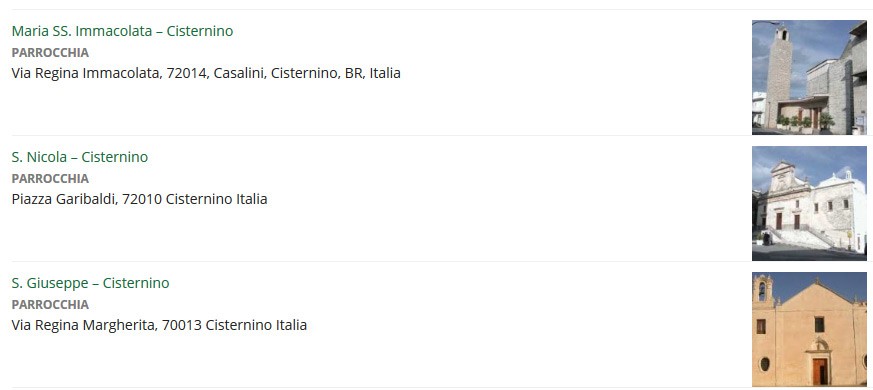Viewport: 873px width, 390px height.
Task: Open the S. Giuseppe – Cisternino parish link
Action: tap(90, 283)
